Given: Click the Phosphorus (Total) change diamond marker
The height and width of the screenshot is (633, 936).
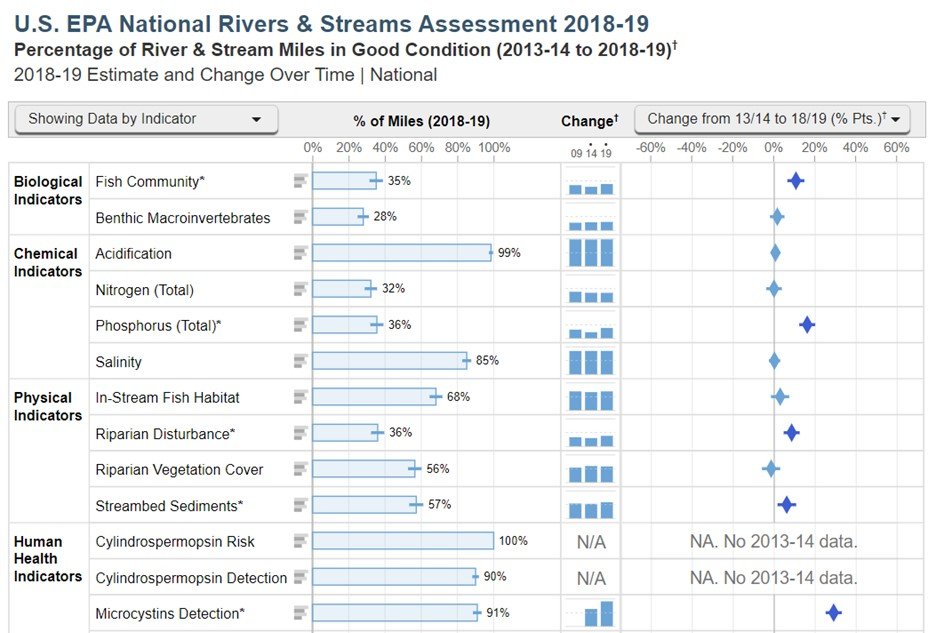Looking at the screenshot, I should pyautogui.click(x=806, y=325).
